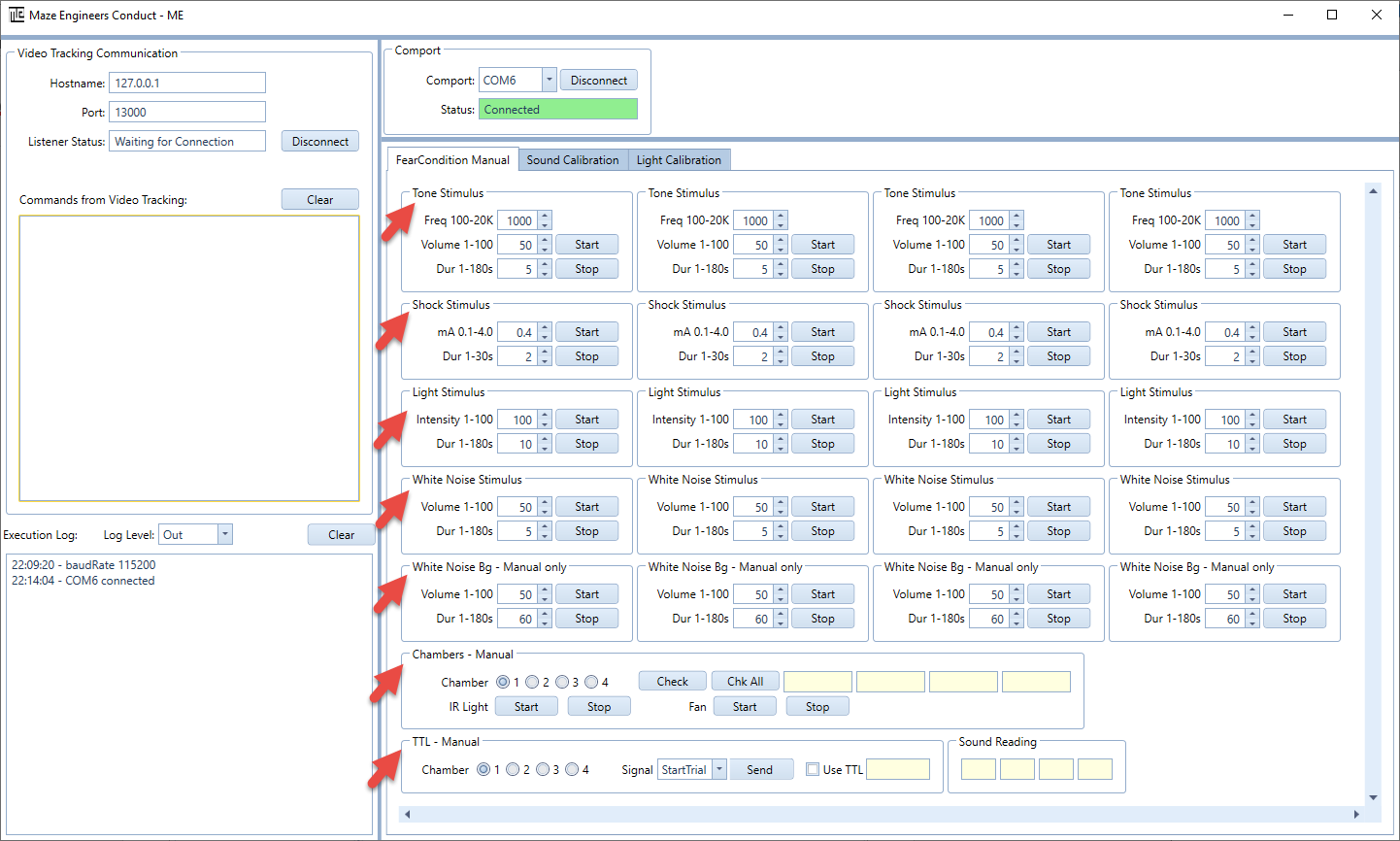Click the Chk All button
Viewport: 1400px width, 841px height.
pyautogui.click(x=745, y=681)
